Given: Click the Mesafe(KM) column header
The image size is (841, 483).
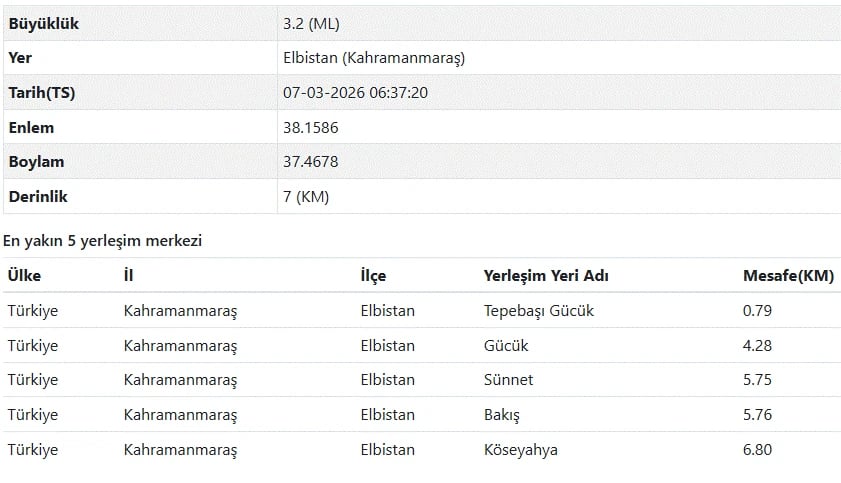Looking at the screenshot, I should [788, 276].
